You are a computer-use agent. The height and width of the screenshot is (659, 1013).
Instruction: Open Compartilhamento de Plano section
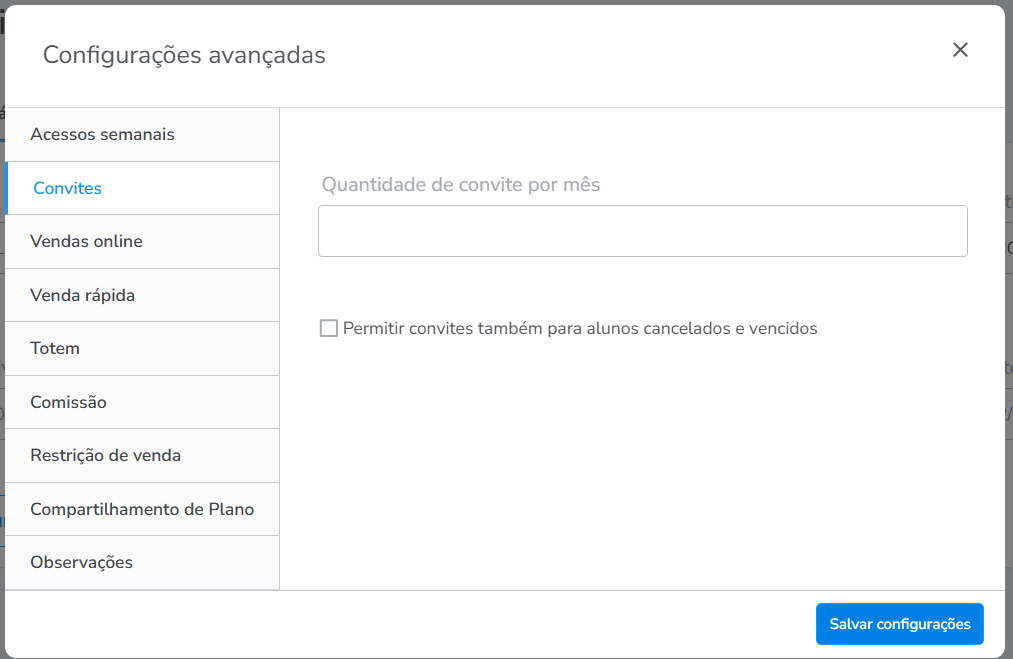pos(141,509)
